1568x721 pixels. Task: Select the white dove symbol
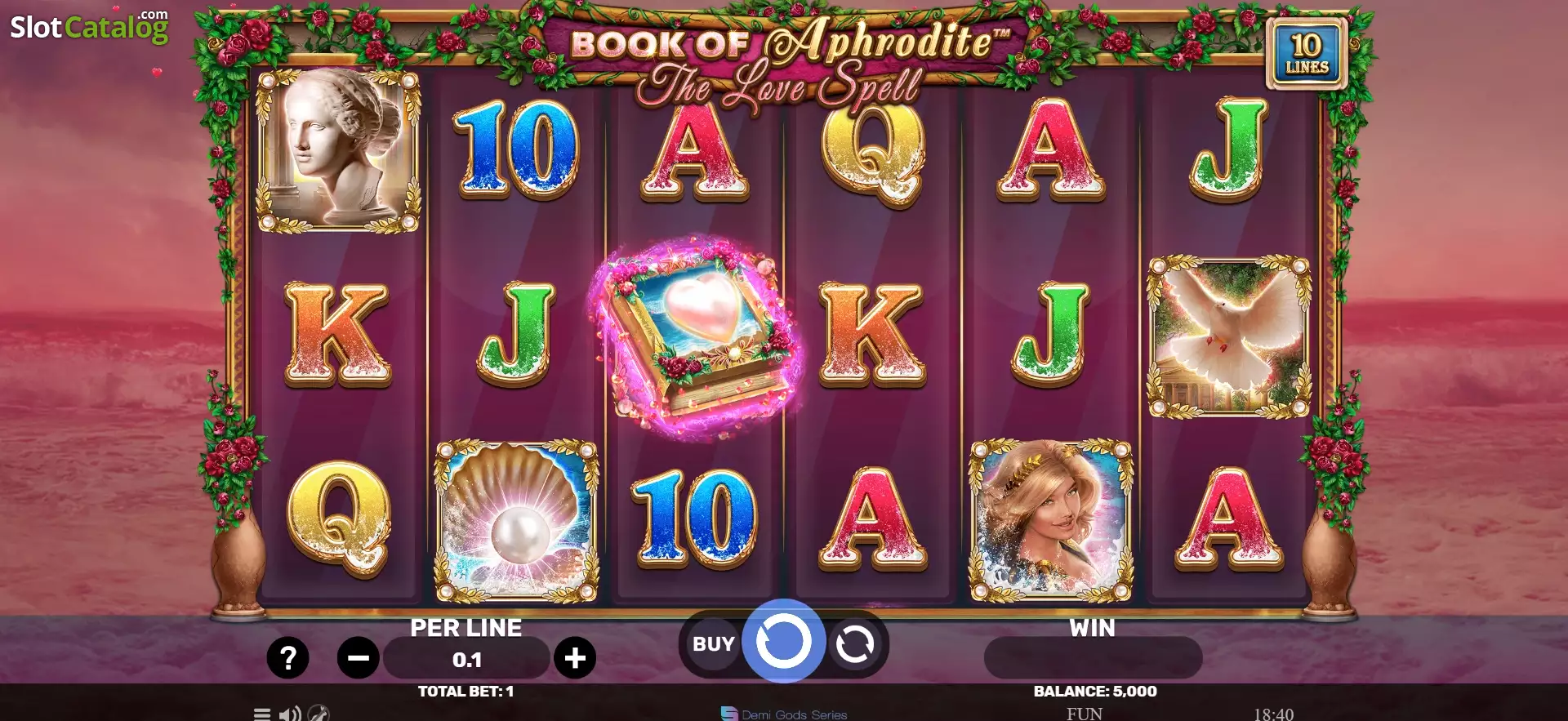(x=1229, y=336)
